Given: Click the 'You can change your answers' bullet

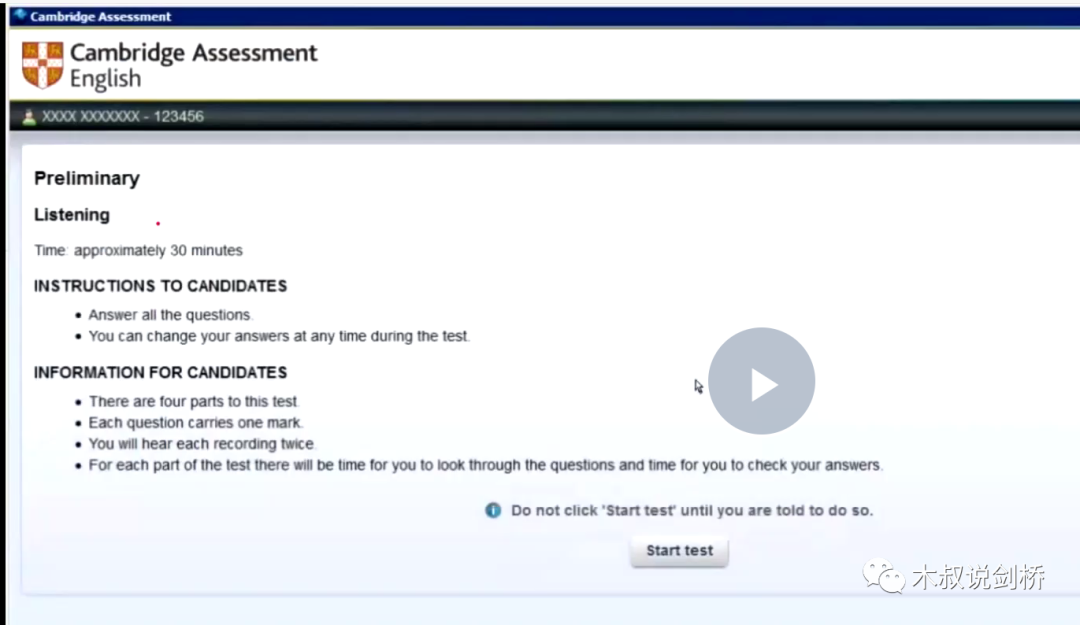Looking at the screenshot, I should point(279,336).
